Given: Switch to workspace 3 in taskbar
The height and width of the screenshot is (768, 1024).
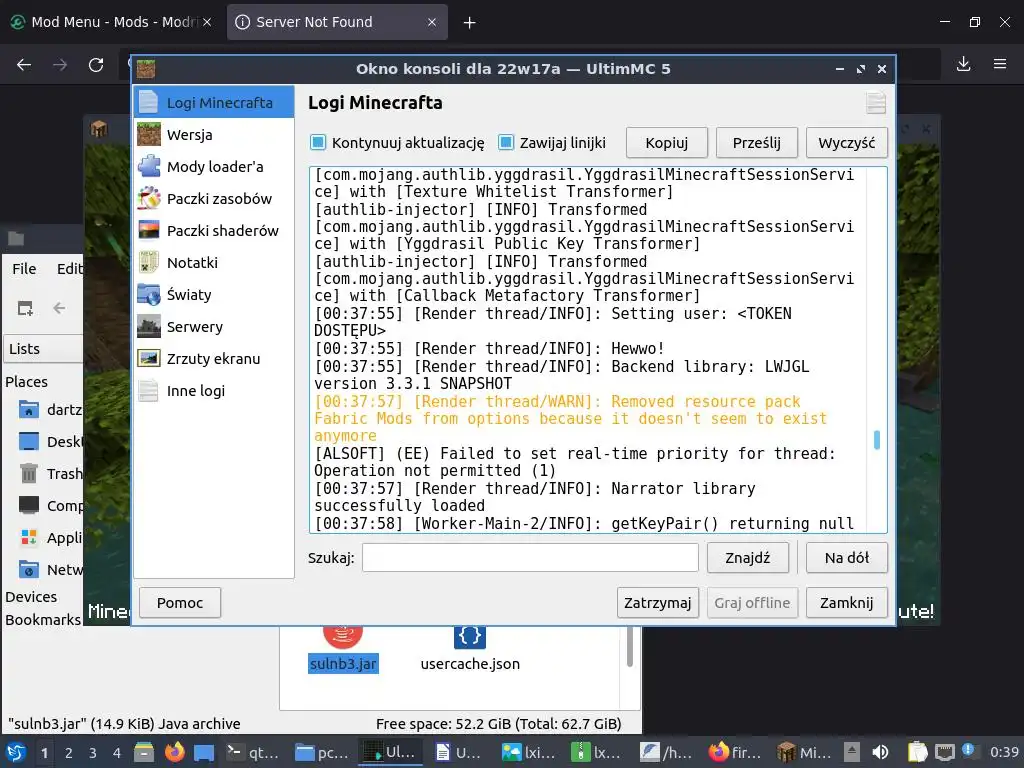Looking at the screenshot, I should [93, 753].
